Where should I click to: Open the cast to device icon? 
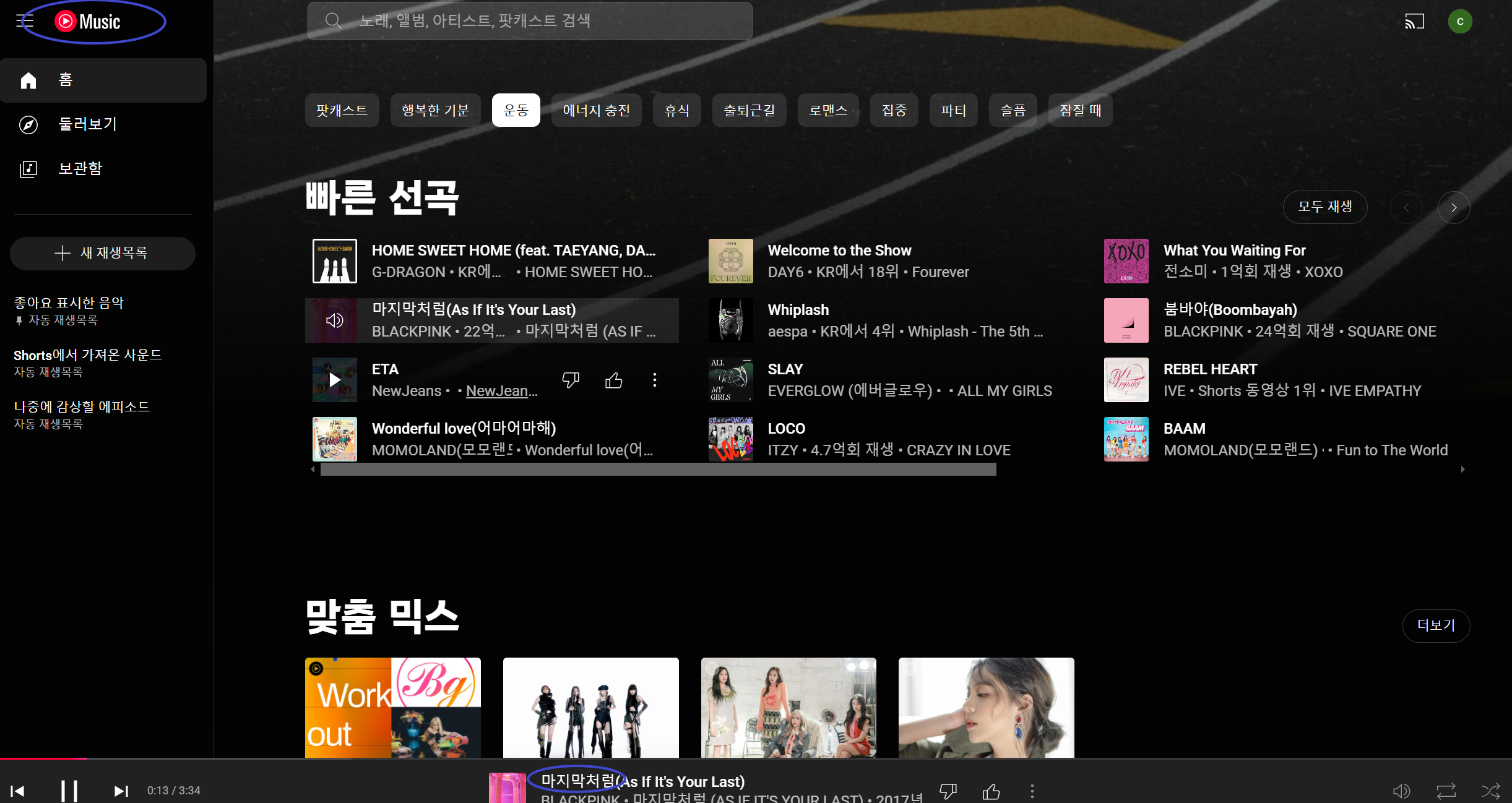(x=1414, y=22)
